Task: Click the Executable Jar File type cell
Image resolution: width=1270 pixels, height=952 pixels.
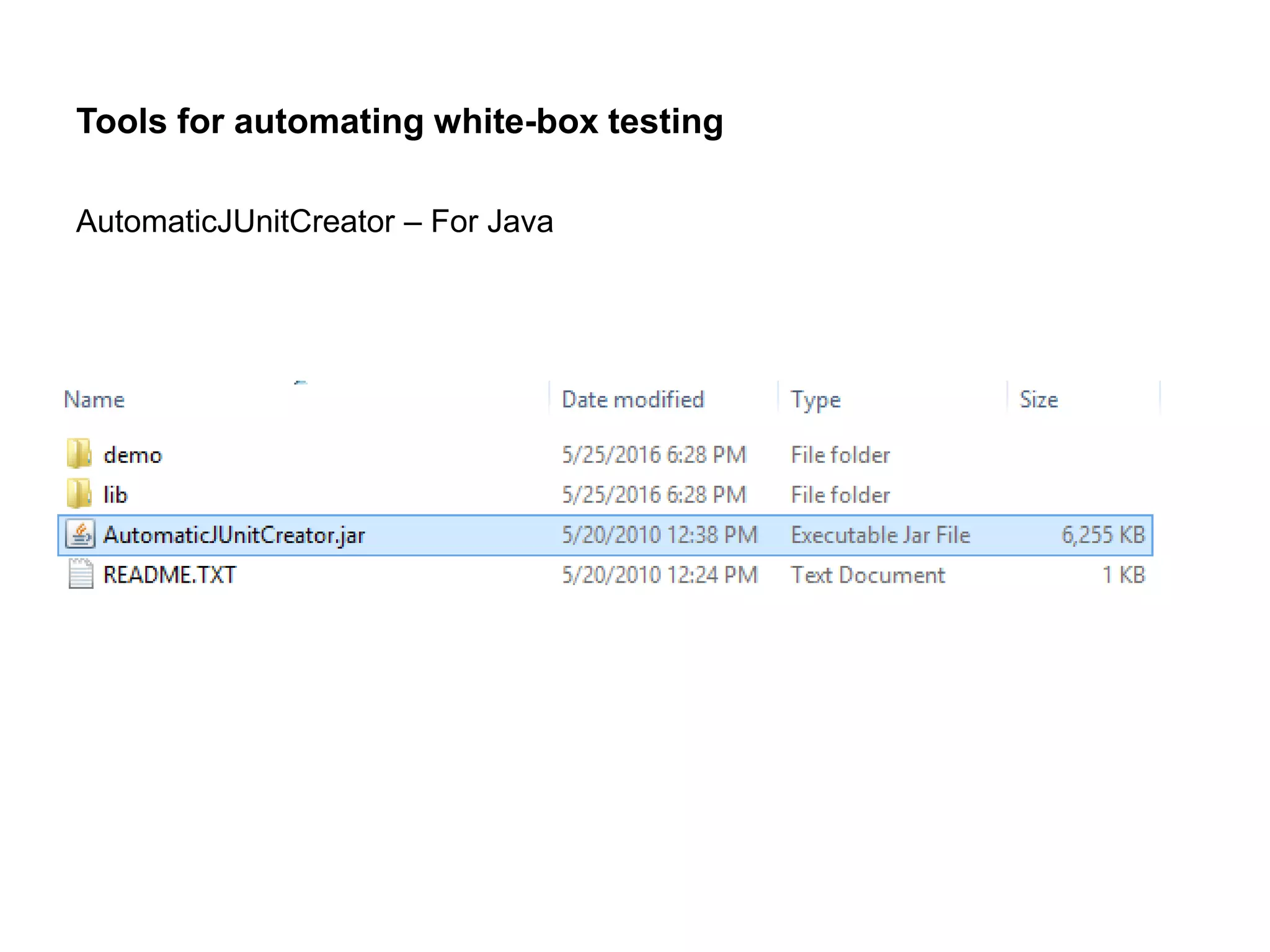Action: click(x=881, y=535)
